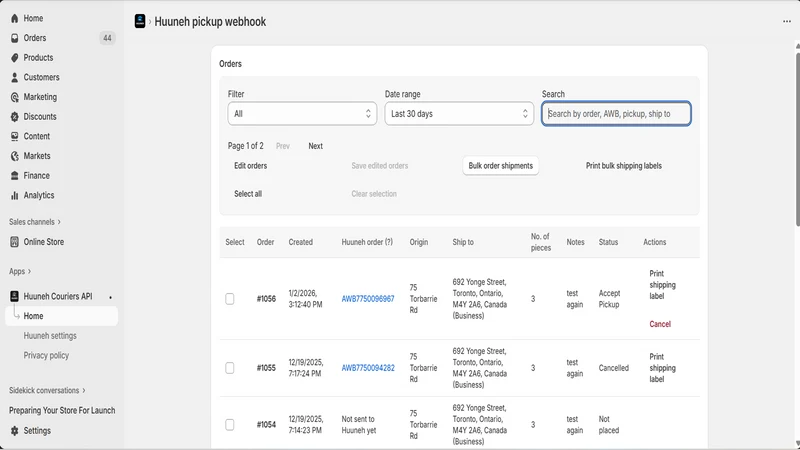Open the three-dot more menu

(x=787, y=21)
